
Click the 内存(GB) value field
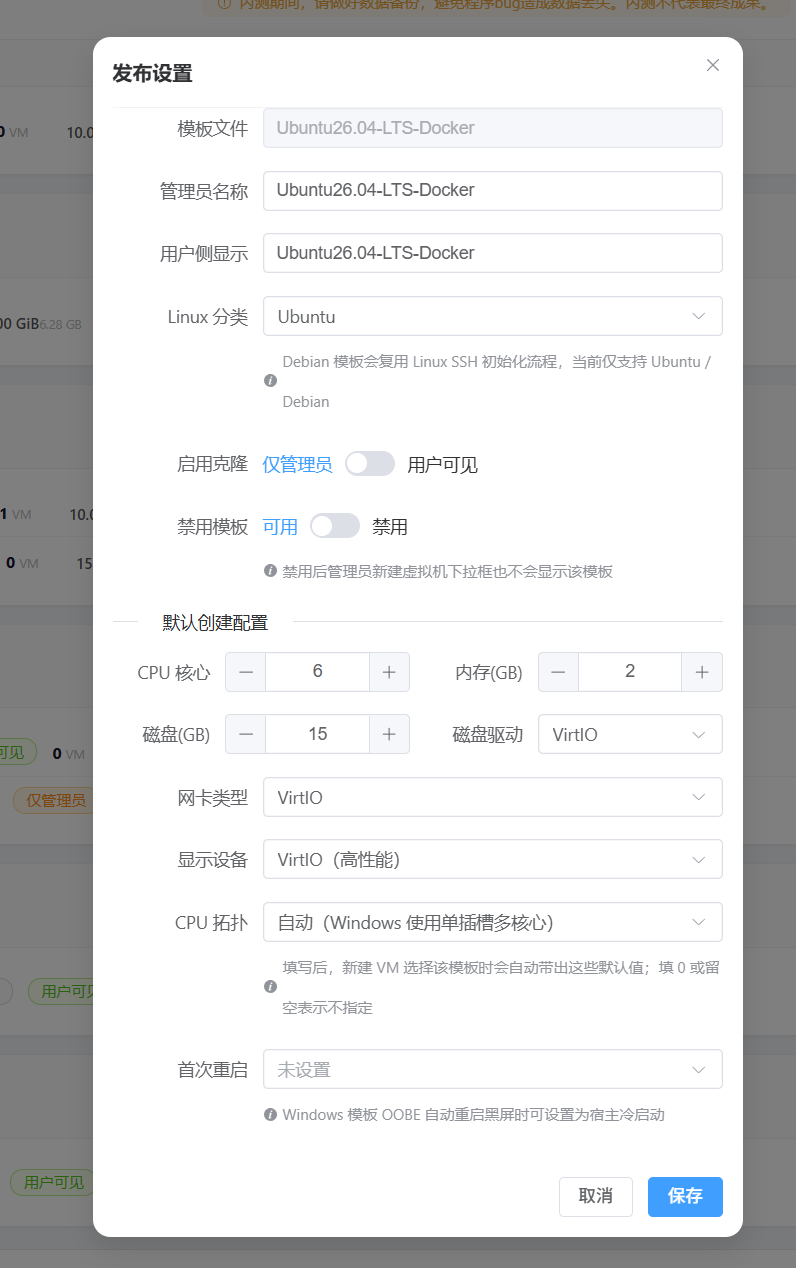pyautogui.click(x=630, y=672)
